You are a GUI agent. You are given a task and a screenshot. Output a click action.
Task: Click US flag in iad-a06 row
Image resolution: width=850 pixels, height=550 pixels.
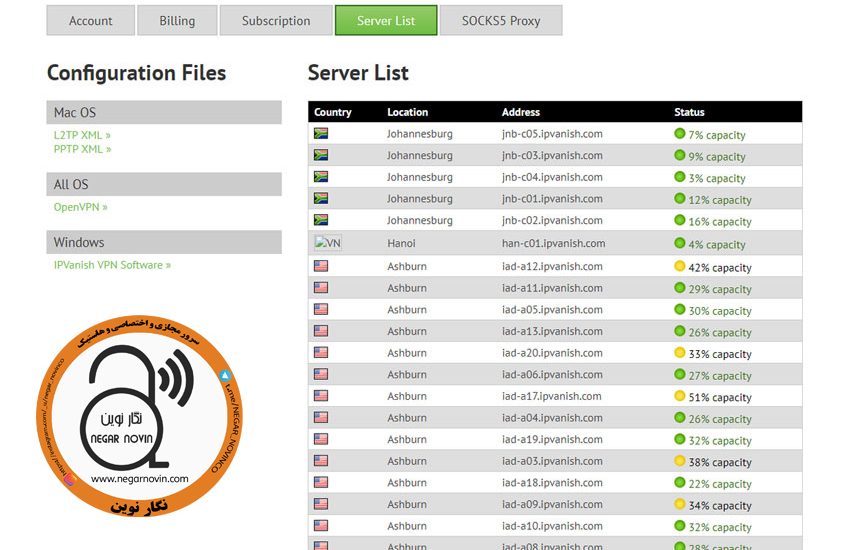[321, 374]
